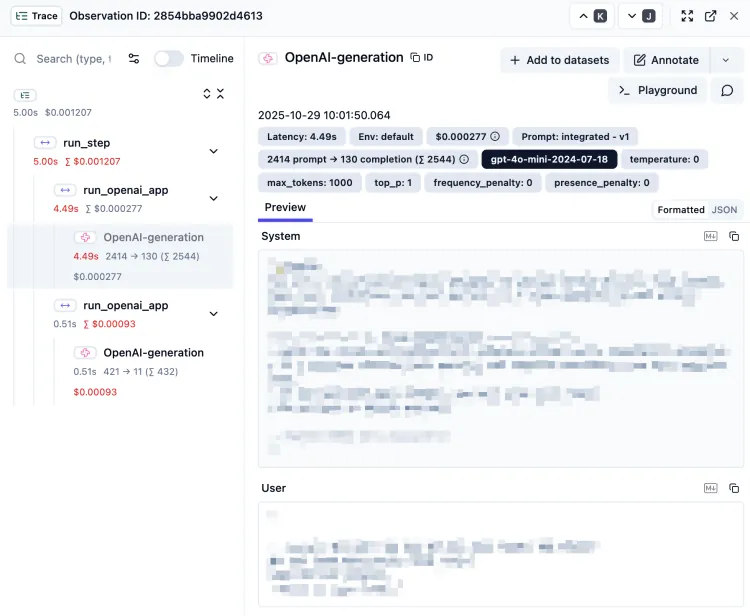Image resolution: width=750 pixels, height=616 pixels.
Task: Select OpenAI-generation 0.51s tree row
Action: pyautogui.click(x=141, y=372)
